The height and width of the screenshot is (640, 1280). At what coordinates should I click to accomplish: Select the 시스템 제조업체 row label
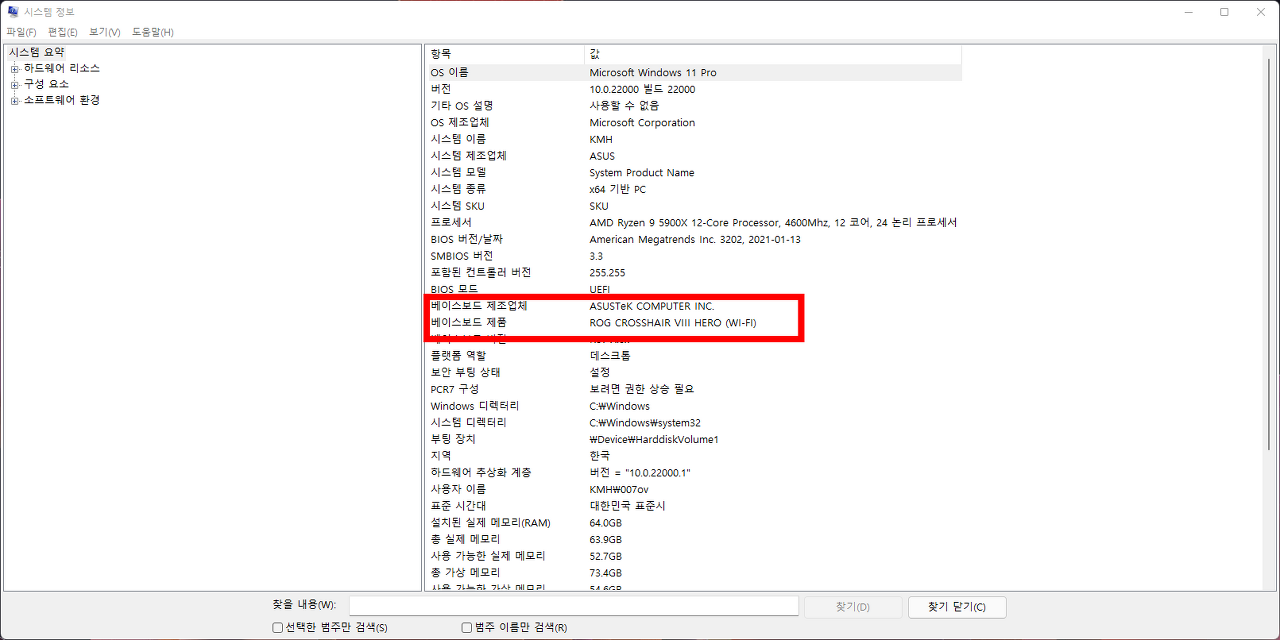469,156
